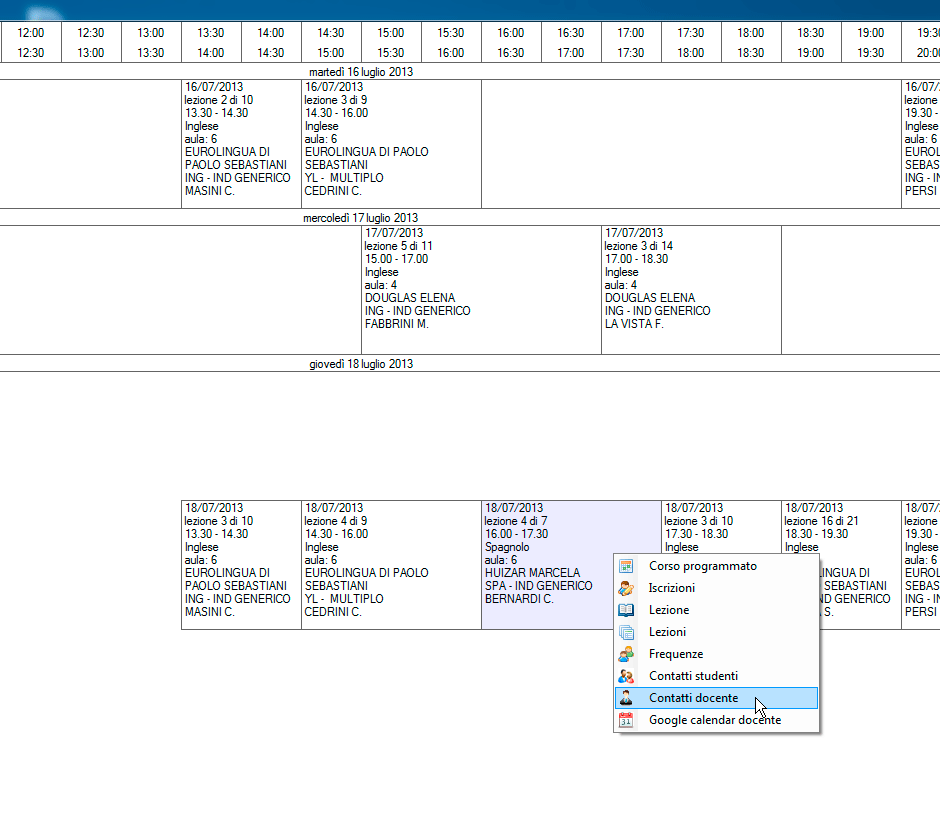Viewport: 940px width, 820px height.
Task: Choose Contatti studenti menu entry
Action: coord(716,676)
